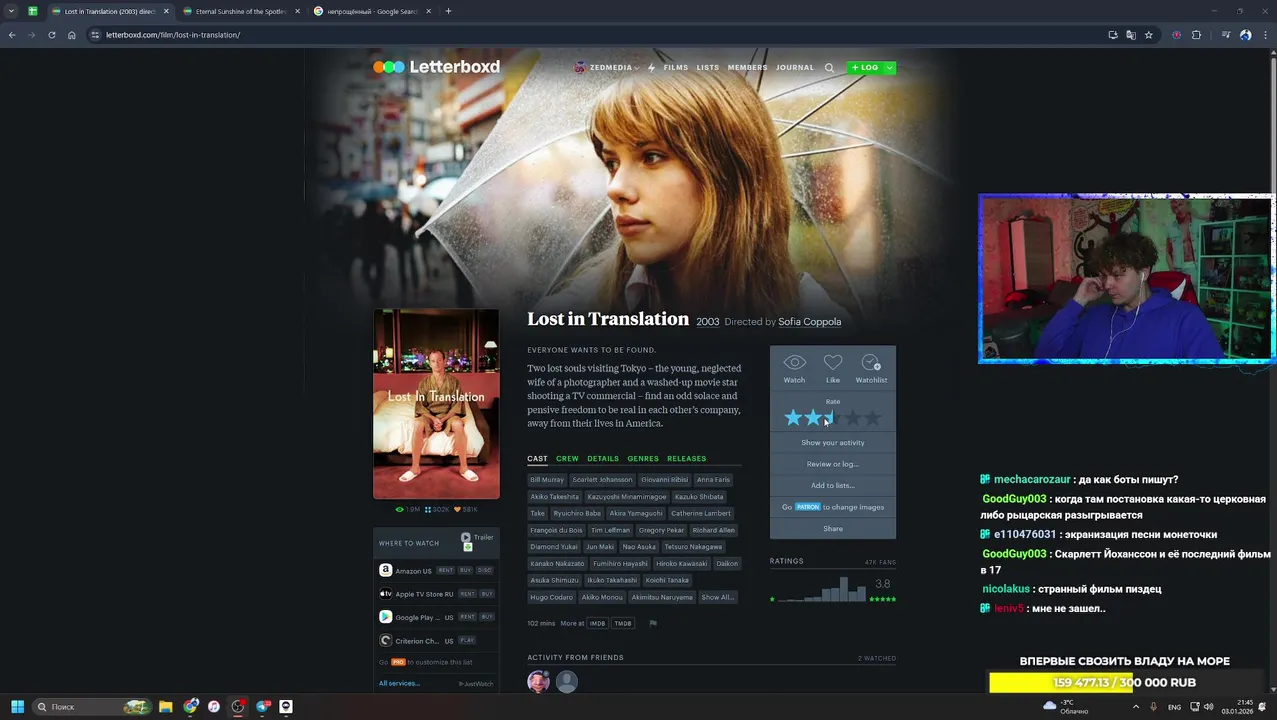
Task: Open the MEMBERS menu item
Action: tap(747, 68)
